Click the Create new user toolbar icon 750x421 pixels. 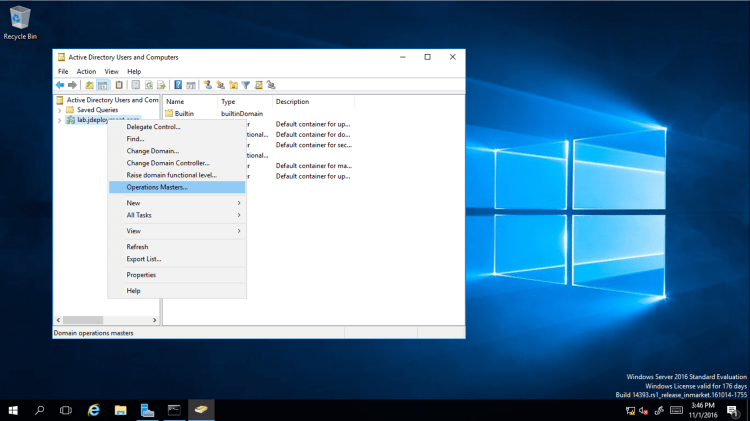tap(208, 85)
